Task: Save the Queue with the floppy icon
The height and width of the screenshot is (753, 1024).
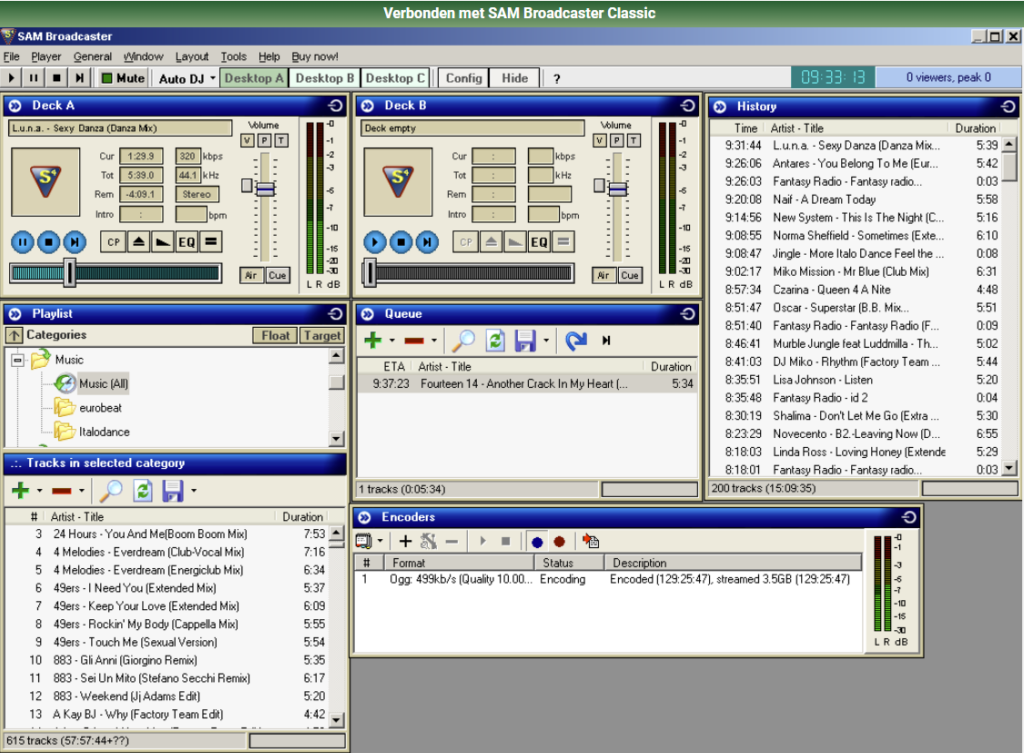Action: pyautogui.click(x=525, y=340)
